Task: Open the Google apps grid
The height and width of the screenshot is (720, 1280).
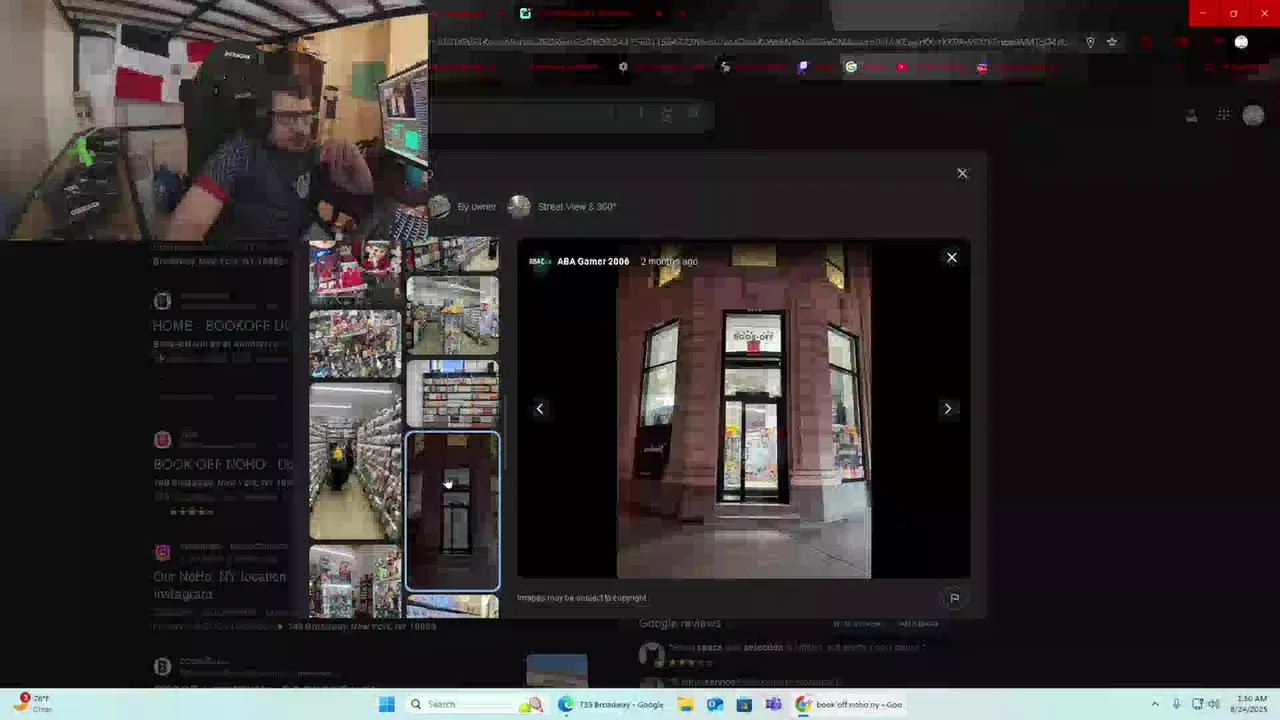Action: pos(1223,116)
